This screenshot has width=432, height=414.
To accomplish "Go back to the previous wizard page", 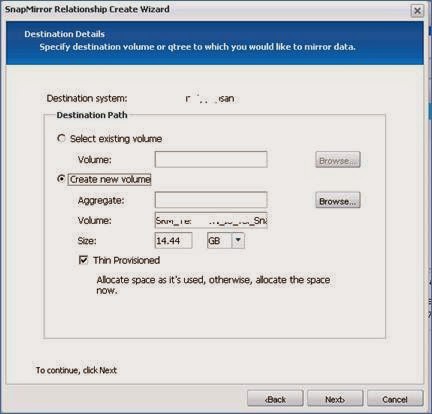I will pyautogui.click(x=275, y=399).
